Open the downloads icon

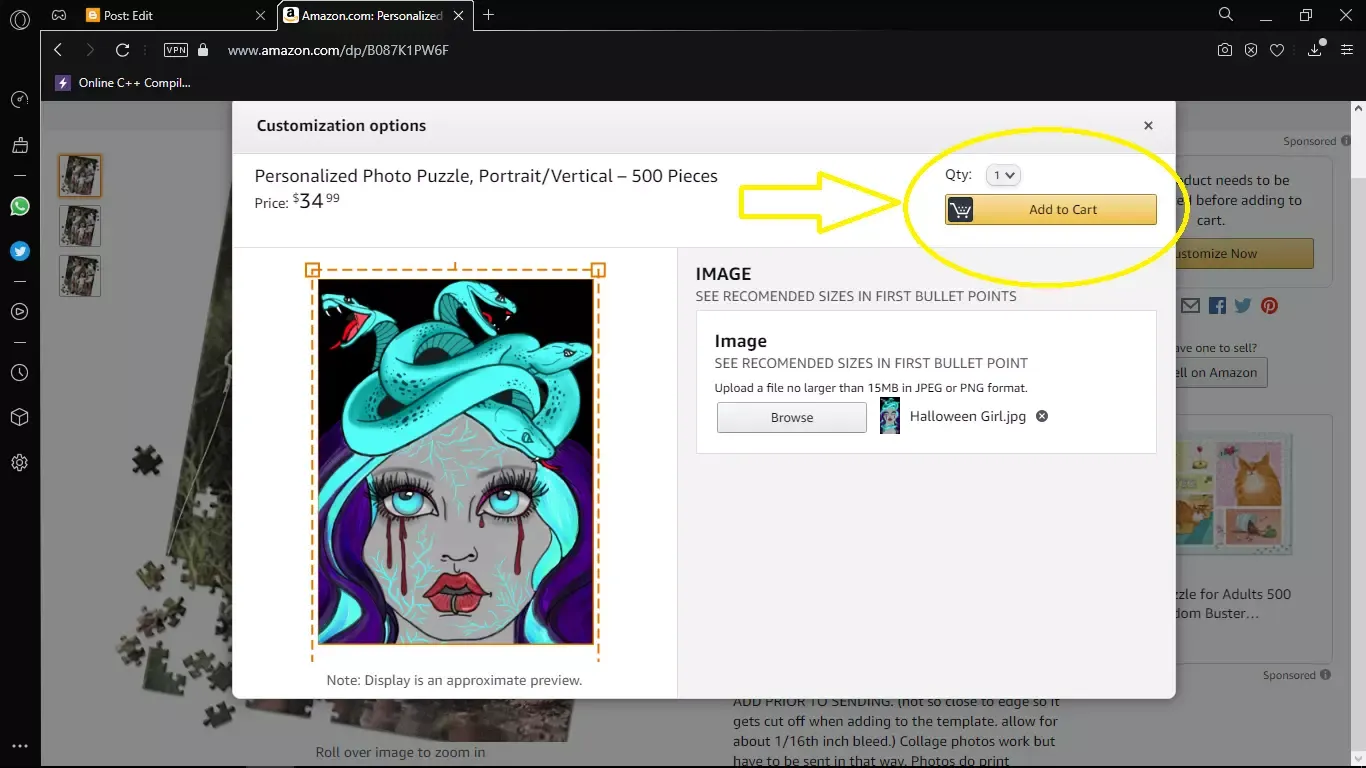click(1316, 50)
